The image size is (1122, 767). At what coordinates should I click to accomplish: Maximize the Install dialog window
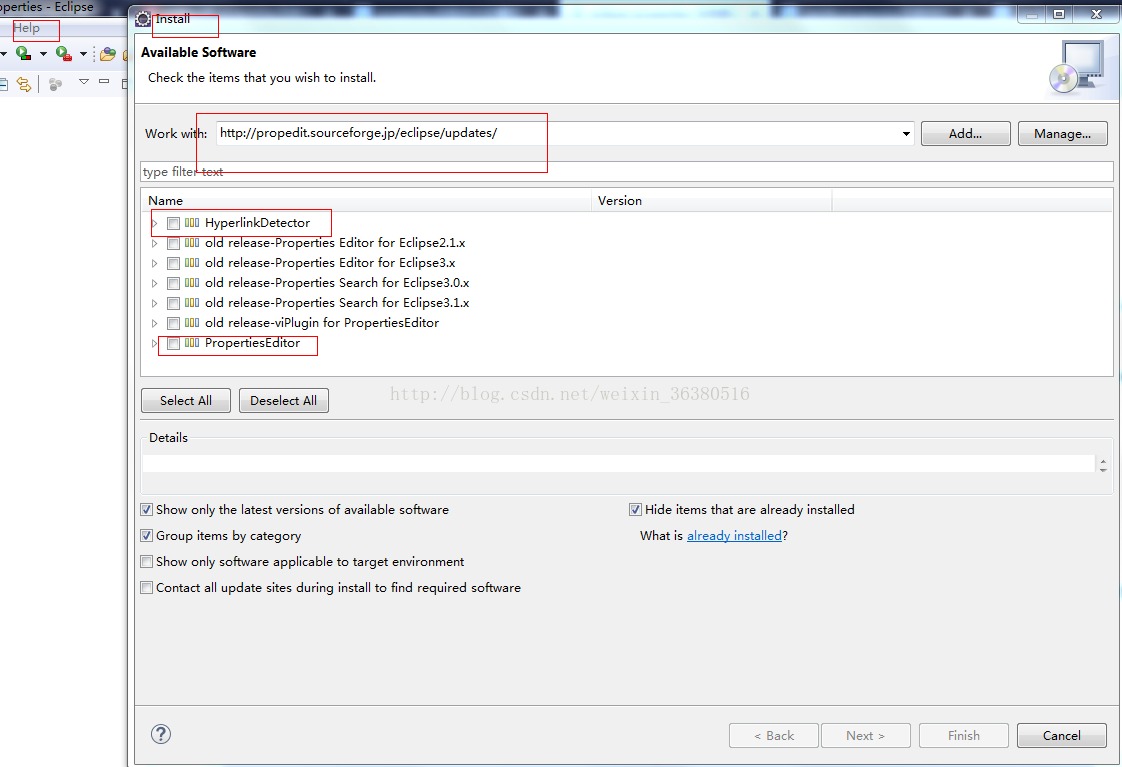[x=1059, y=14]
